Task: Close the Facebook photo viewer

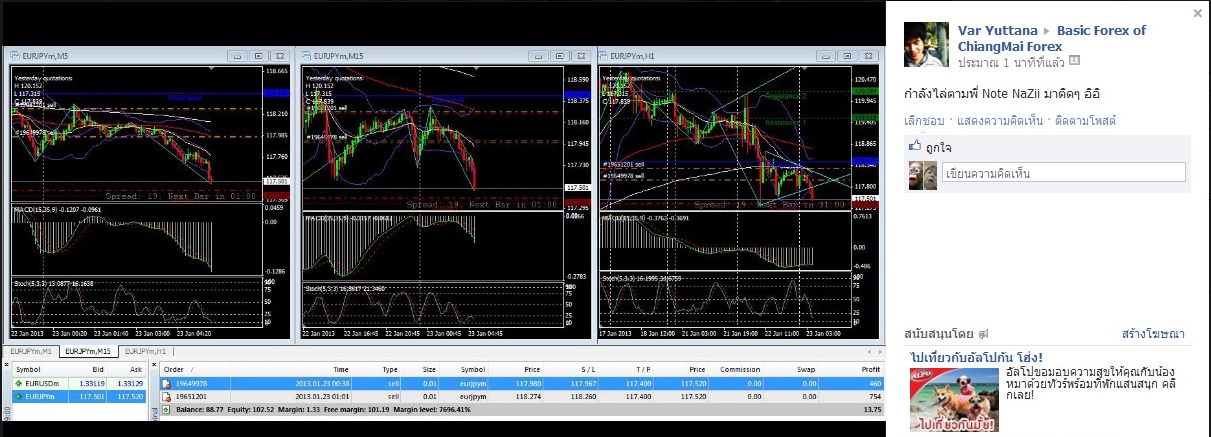Action: (x=1198, y=13)
